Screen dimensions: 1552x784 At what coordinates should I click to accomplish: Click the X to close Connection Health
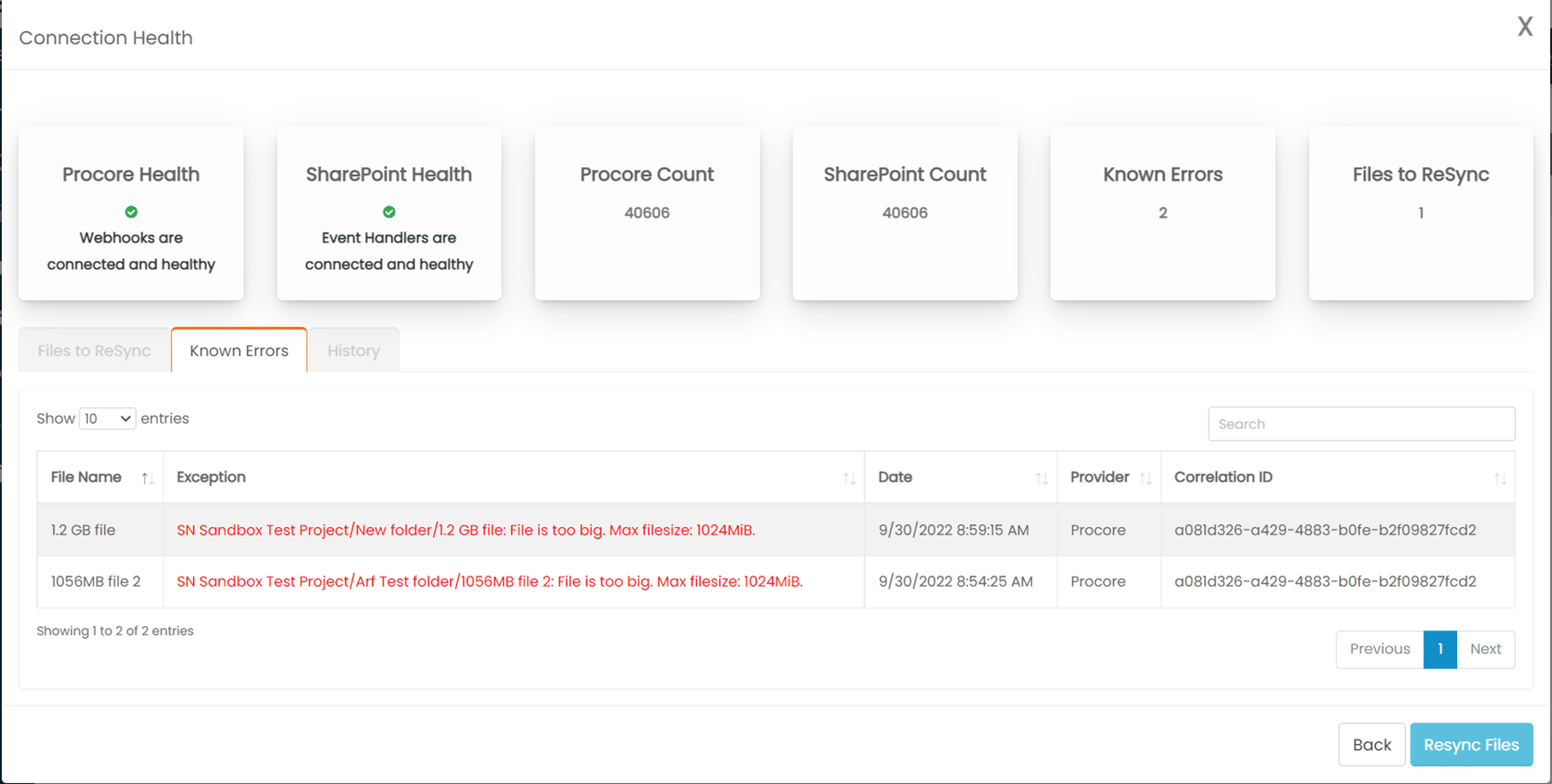[1525, 26]
